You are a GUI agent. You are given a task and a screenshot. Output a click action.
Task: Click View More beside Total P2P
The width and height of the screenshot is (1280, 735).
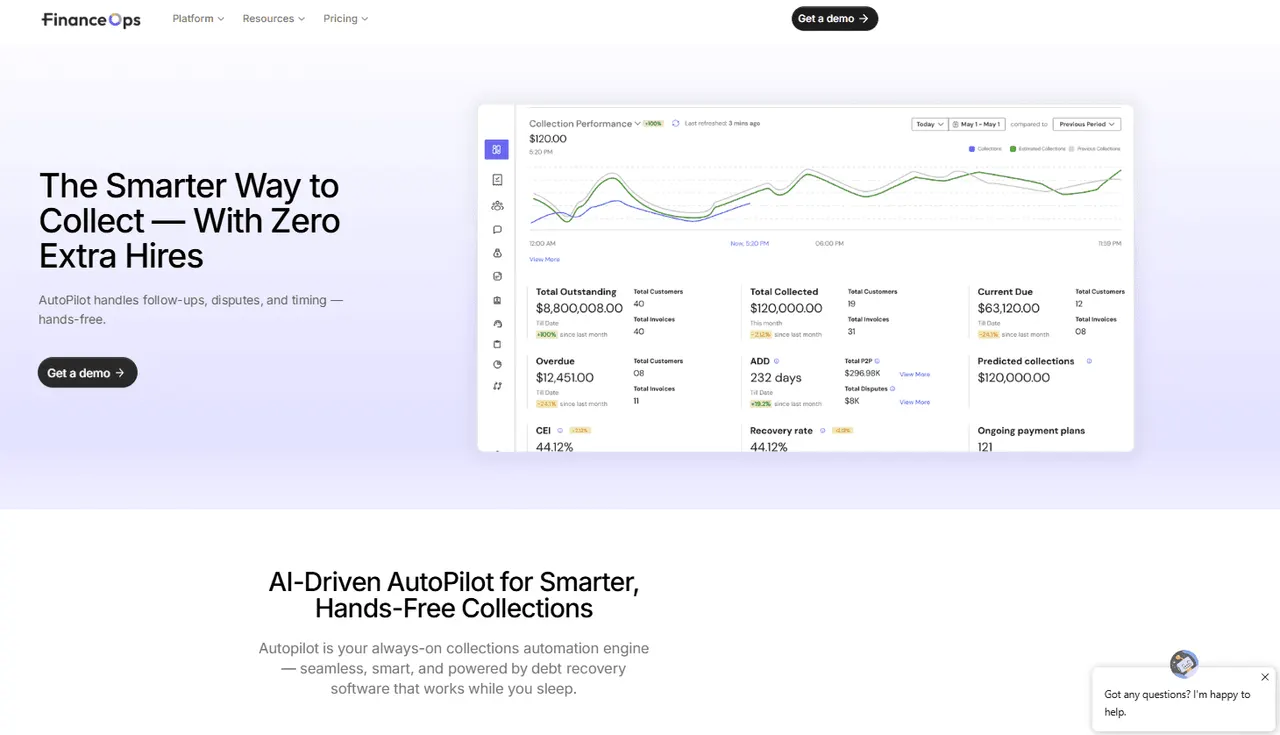(x=914, y=374)
